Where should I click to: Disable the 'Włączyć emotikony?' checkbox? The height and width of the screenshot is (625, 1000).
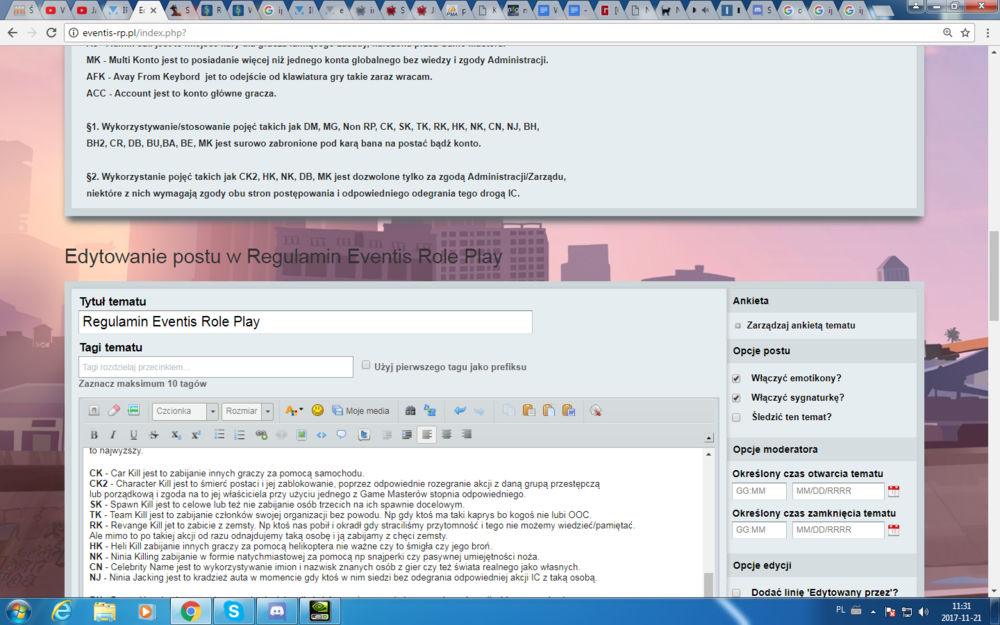coord(737,379)
